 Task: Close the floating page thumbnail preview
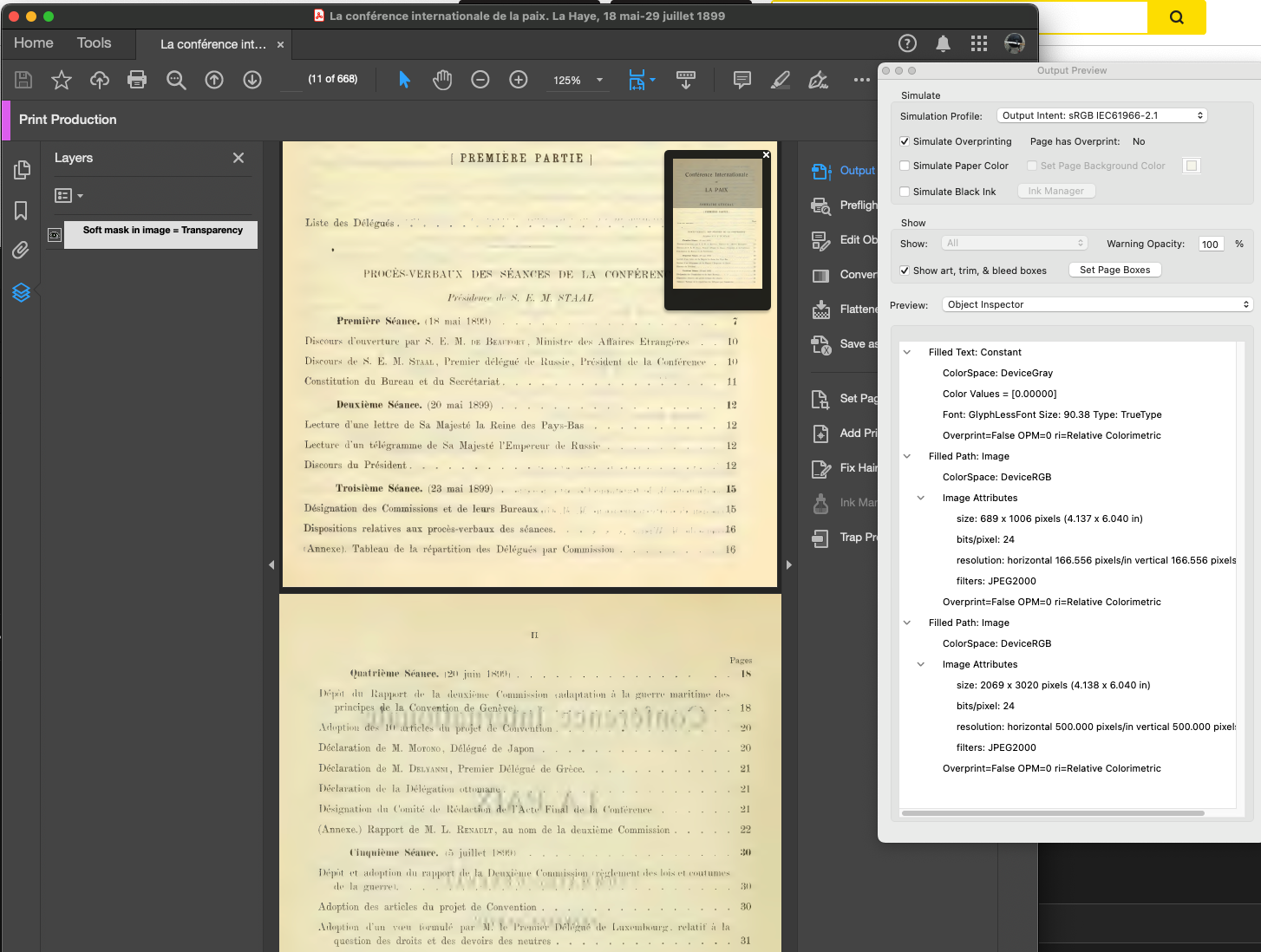point(766,155)
